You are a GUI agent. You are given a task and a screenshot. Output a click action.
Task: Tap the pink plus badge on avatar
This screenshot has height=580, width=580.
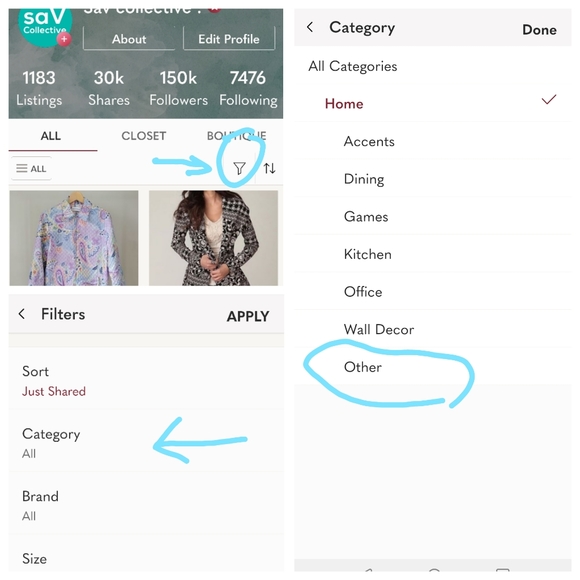(x=64, y=39)
